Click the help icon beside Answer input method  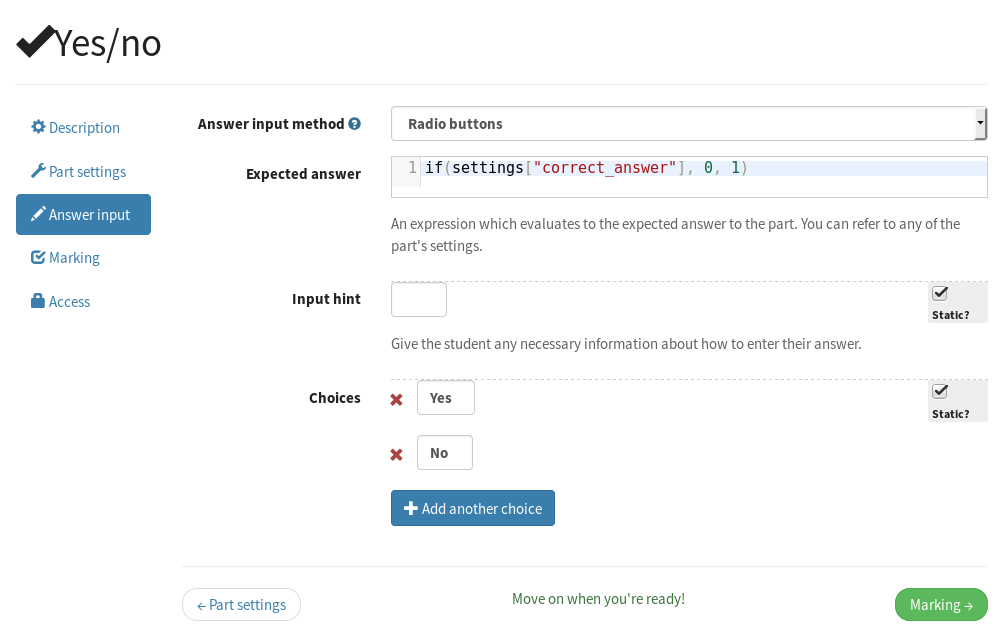[x=354, y=124]
